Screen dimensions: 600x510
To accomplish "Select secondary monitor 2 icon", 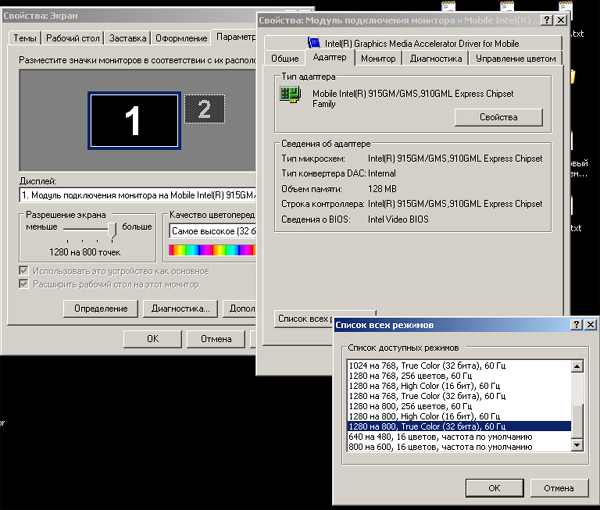I will click(204, 110).
